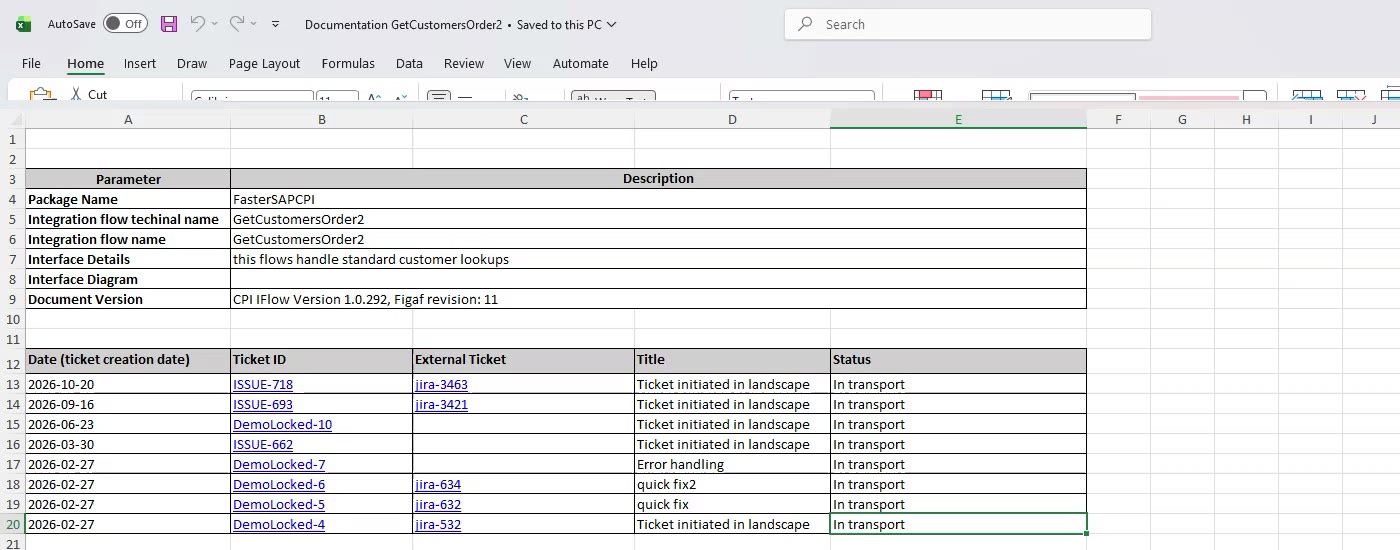Select the CPI IFlow Version 1.0.292 cell
This screenshot has height=550, width=1400.
(658, 299)
